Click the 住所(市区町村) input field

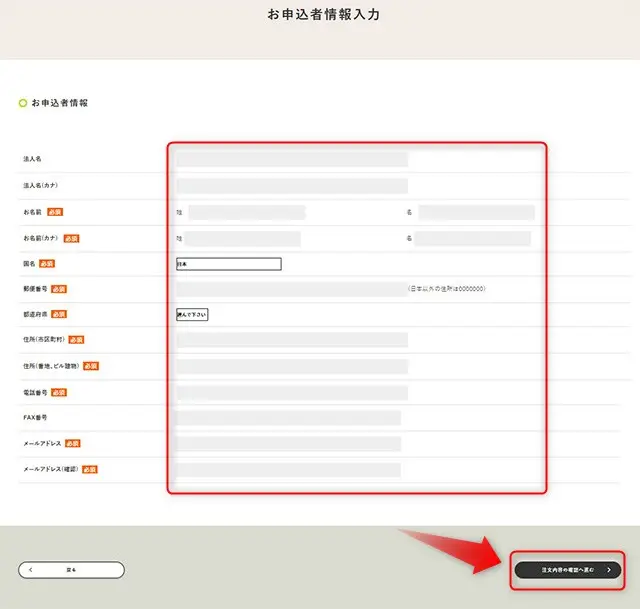[292, 340]
